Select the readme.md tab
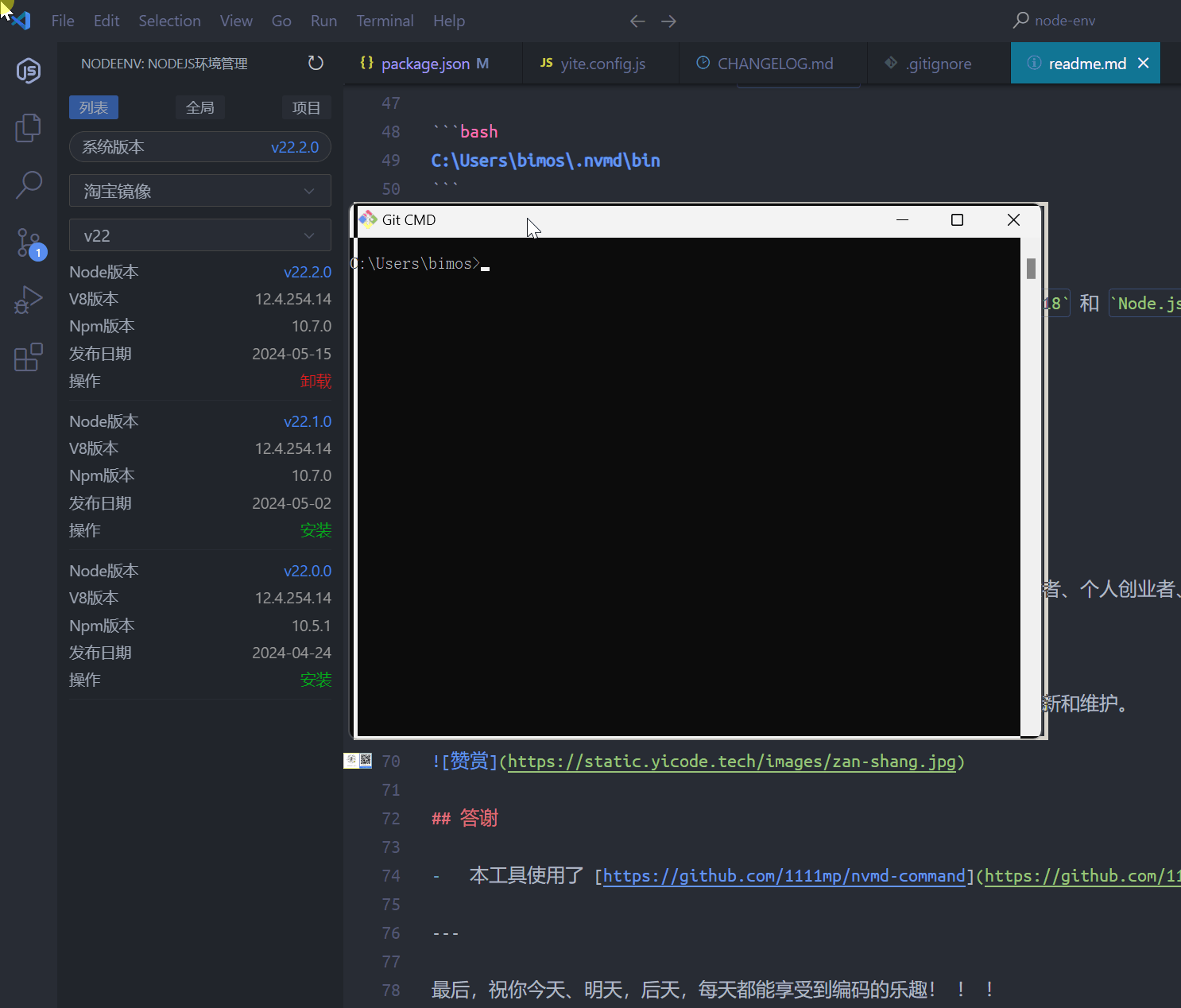 point(1086,64)
